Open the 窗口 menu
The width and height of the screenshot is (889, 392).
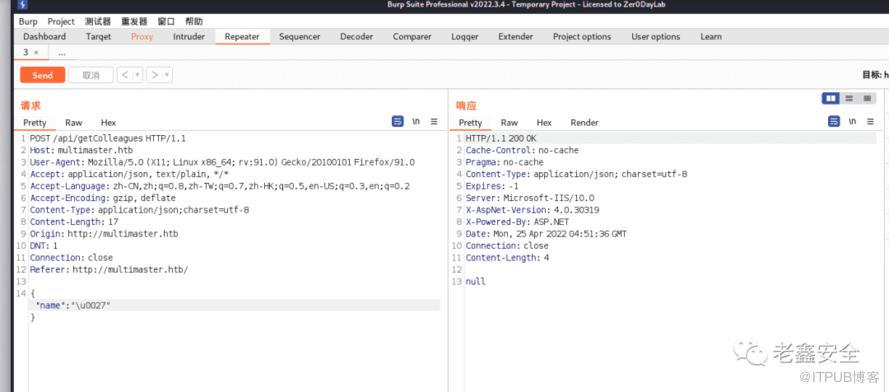point(166,22)
